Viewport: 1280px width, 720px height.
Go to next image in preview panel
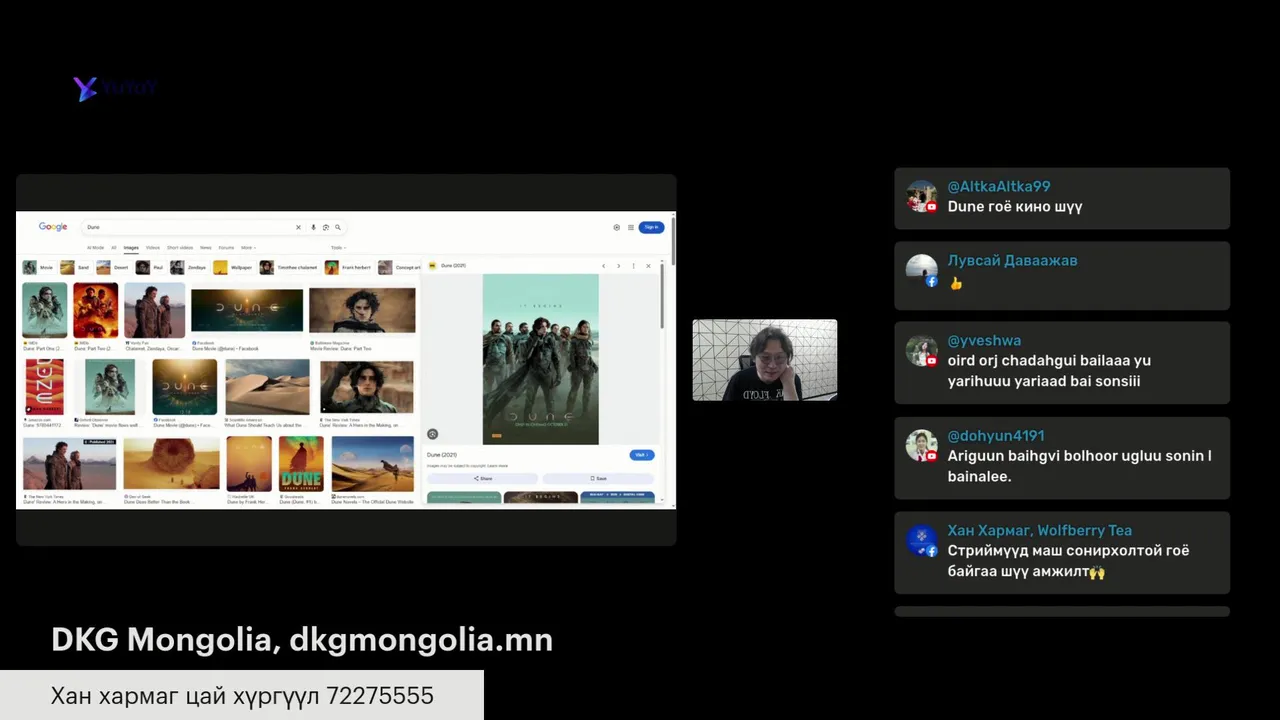pos(618,265)
